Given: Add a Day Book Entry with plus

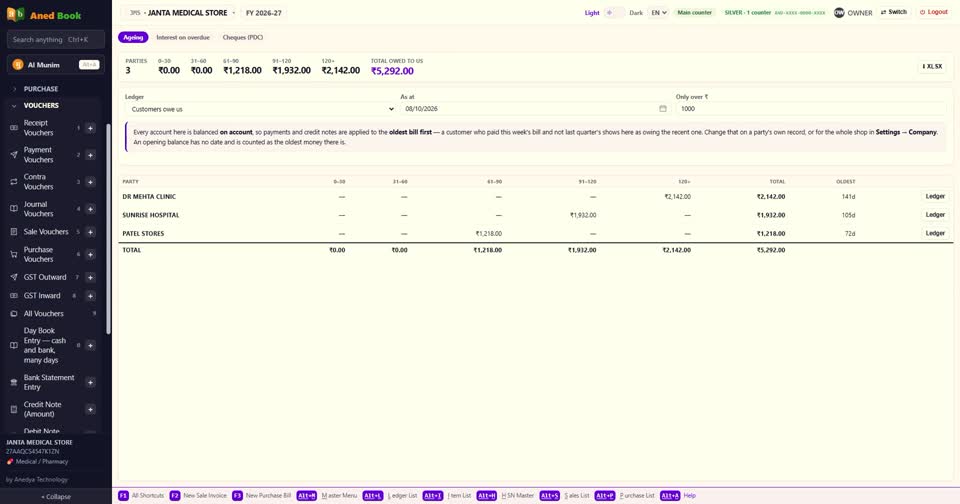Looking at the screenshot, I should (90, 345).
